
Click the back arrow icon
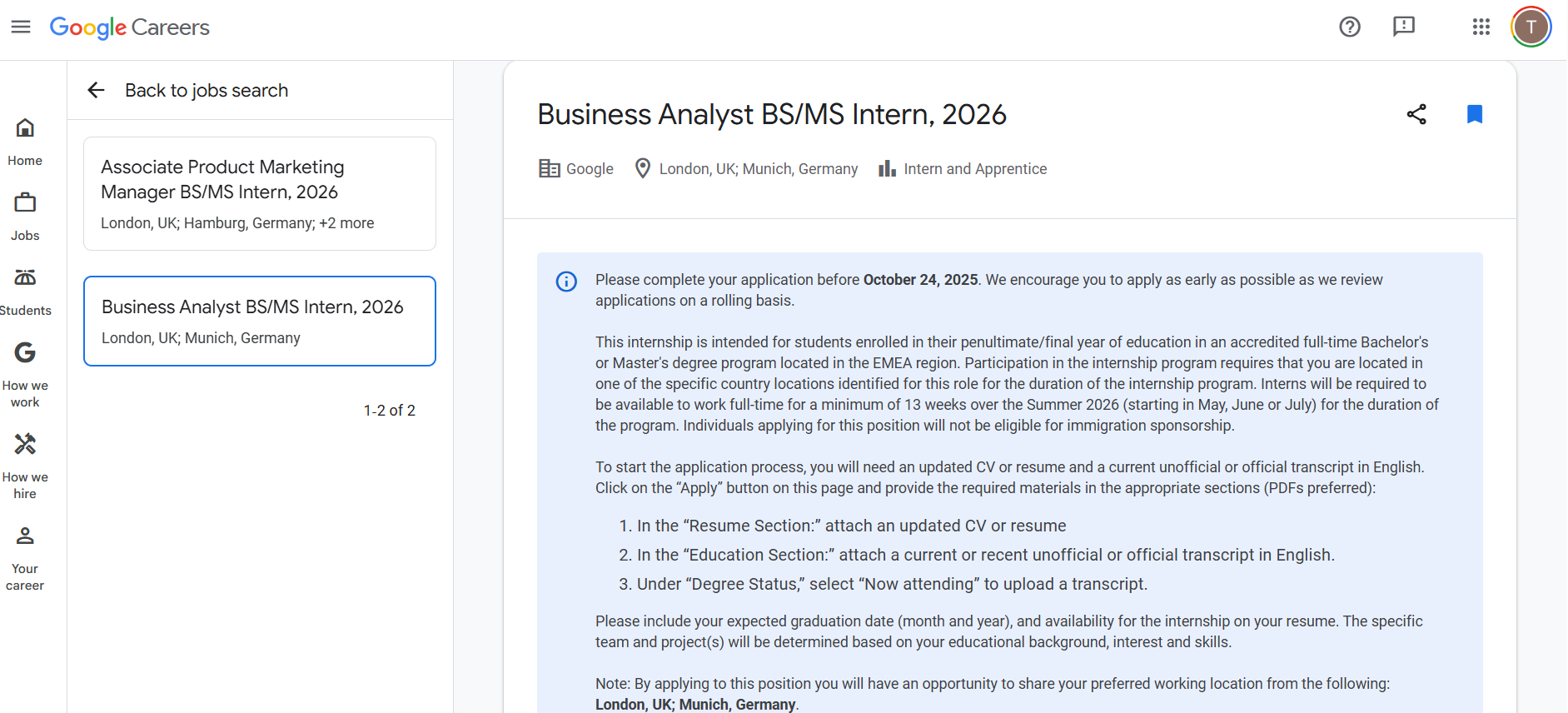tap(97, 90)
